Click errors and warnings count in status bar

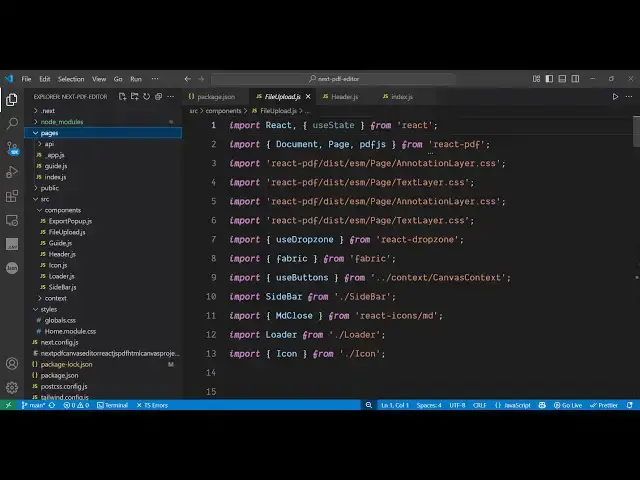(76, 405)
